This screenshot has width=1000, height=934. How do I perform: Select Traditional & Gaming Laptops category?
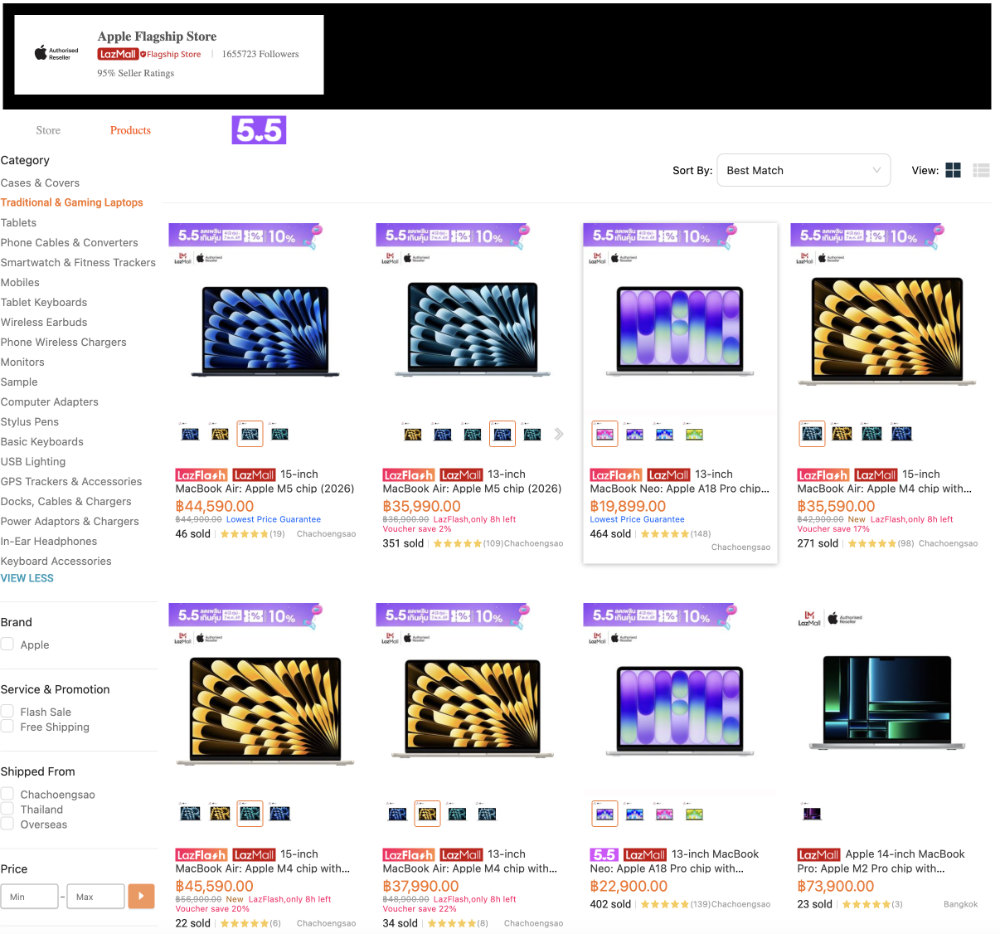point(71,203)
